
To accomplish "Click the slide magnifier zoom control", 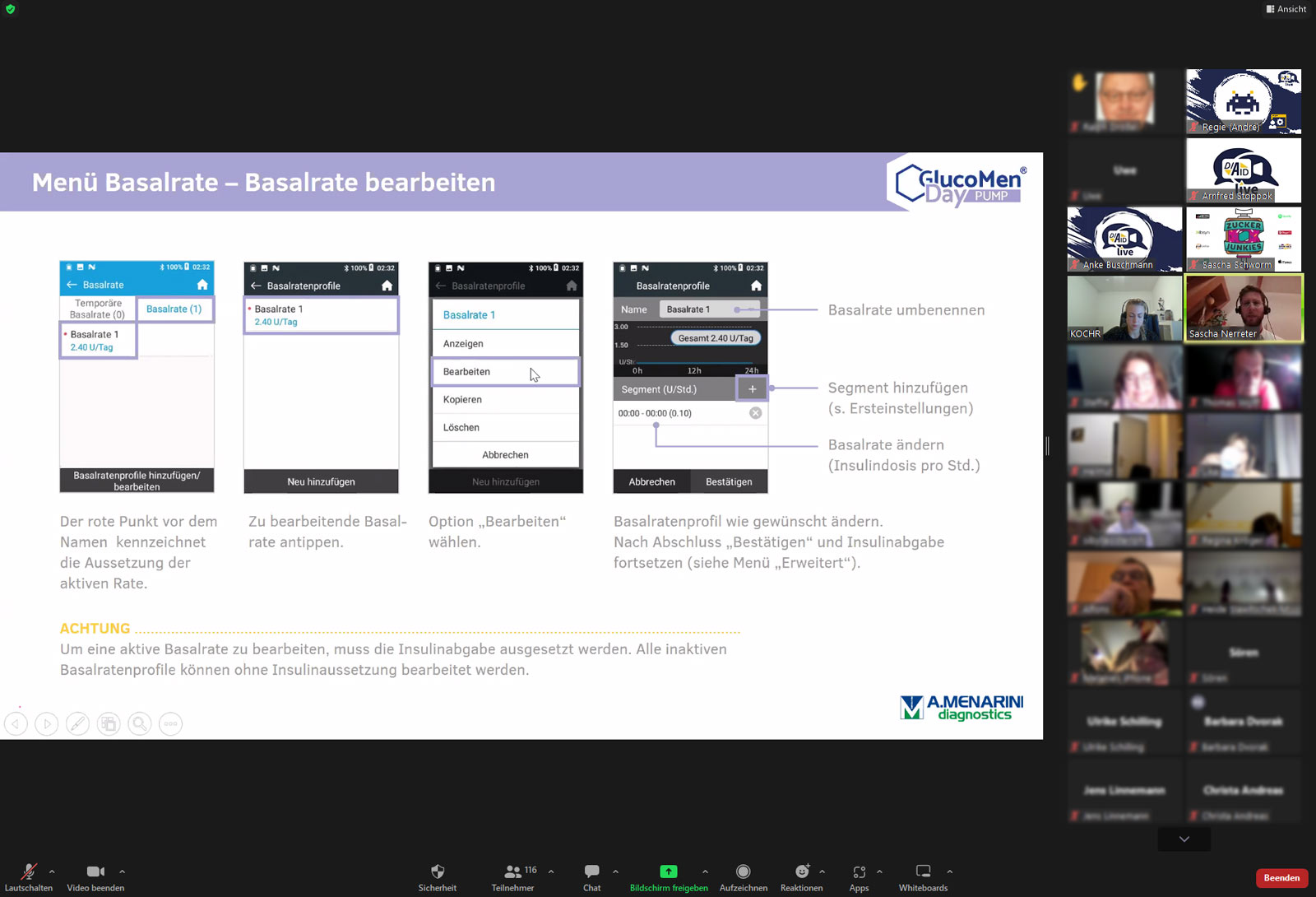I will 140,724.
